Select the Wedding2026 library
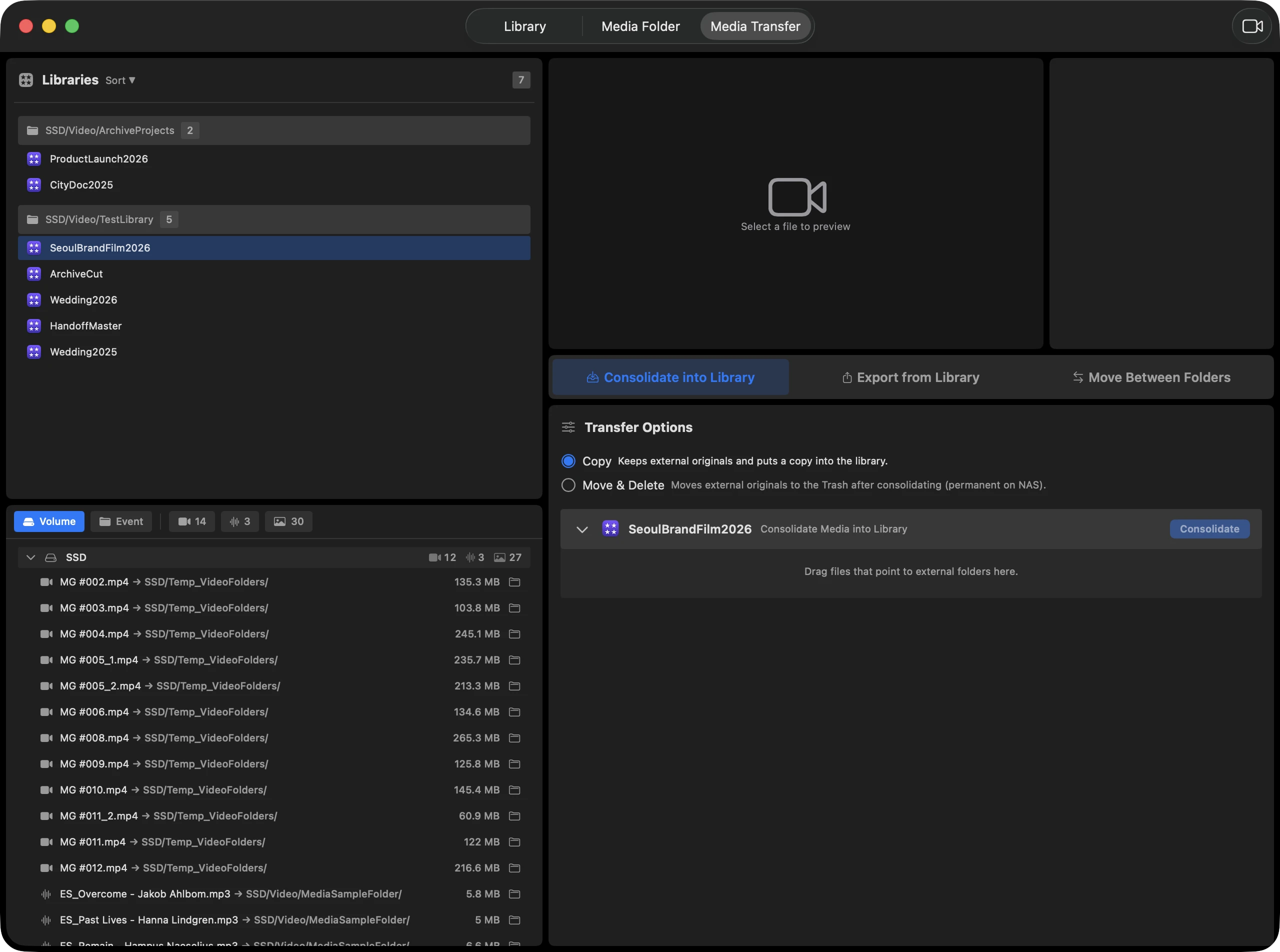Viewport: 1280px width, 952px height. [274, 300]
